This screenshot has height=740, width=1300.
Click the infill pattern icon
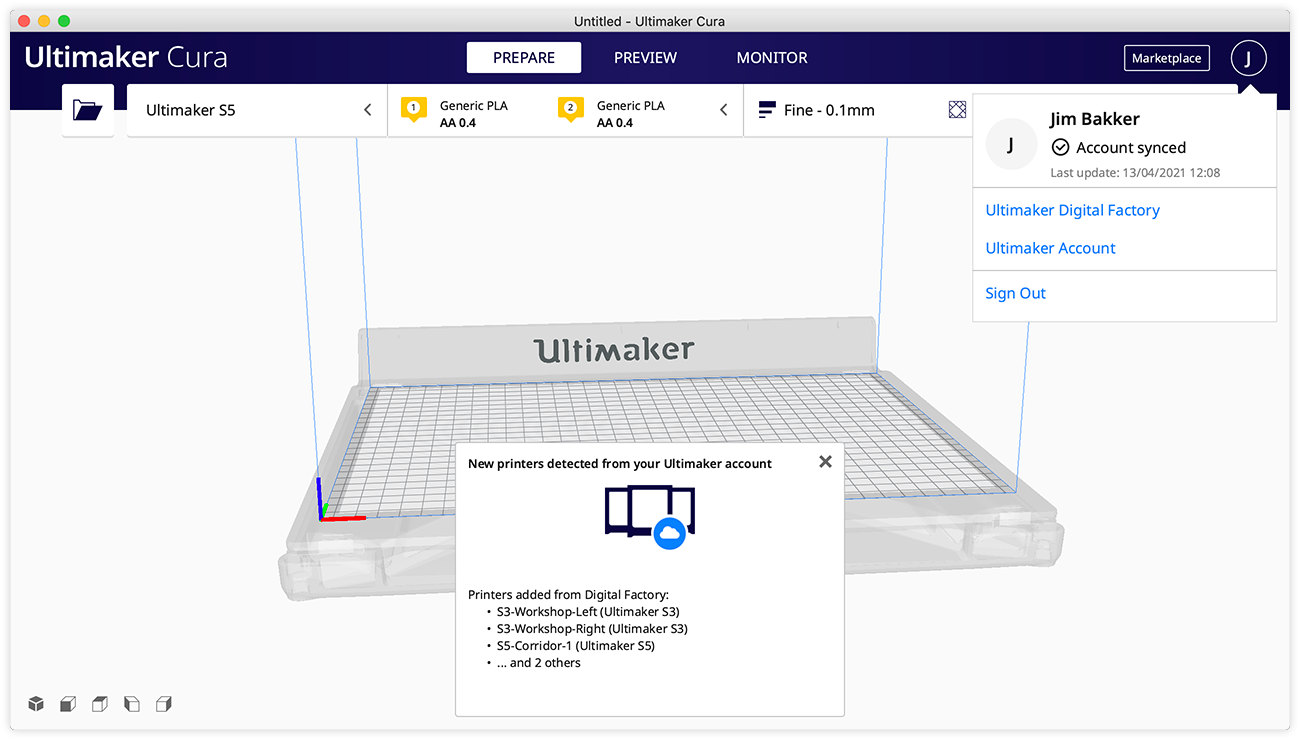tap(957, 110)
